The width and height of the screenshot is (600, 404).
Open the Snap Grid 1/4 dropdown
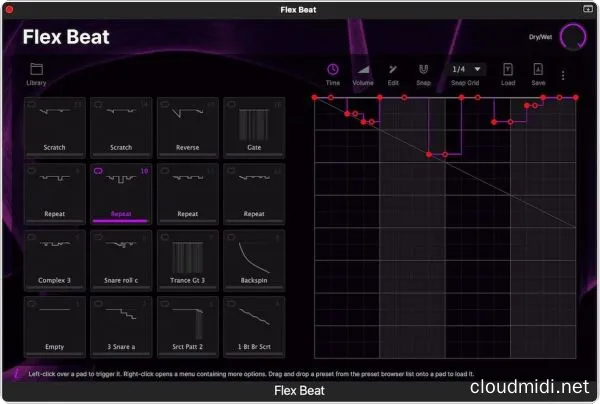tap(466, 69)
